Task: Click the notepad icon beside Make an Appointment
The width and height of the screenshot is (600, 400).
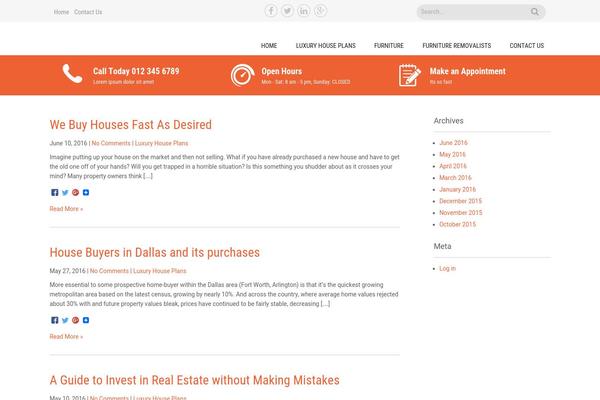Action: point(409,75)
